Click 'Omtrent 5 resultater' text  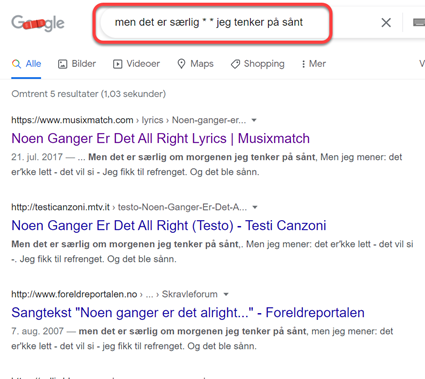[88, 94]
